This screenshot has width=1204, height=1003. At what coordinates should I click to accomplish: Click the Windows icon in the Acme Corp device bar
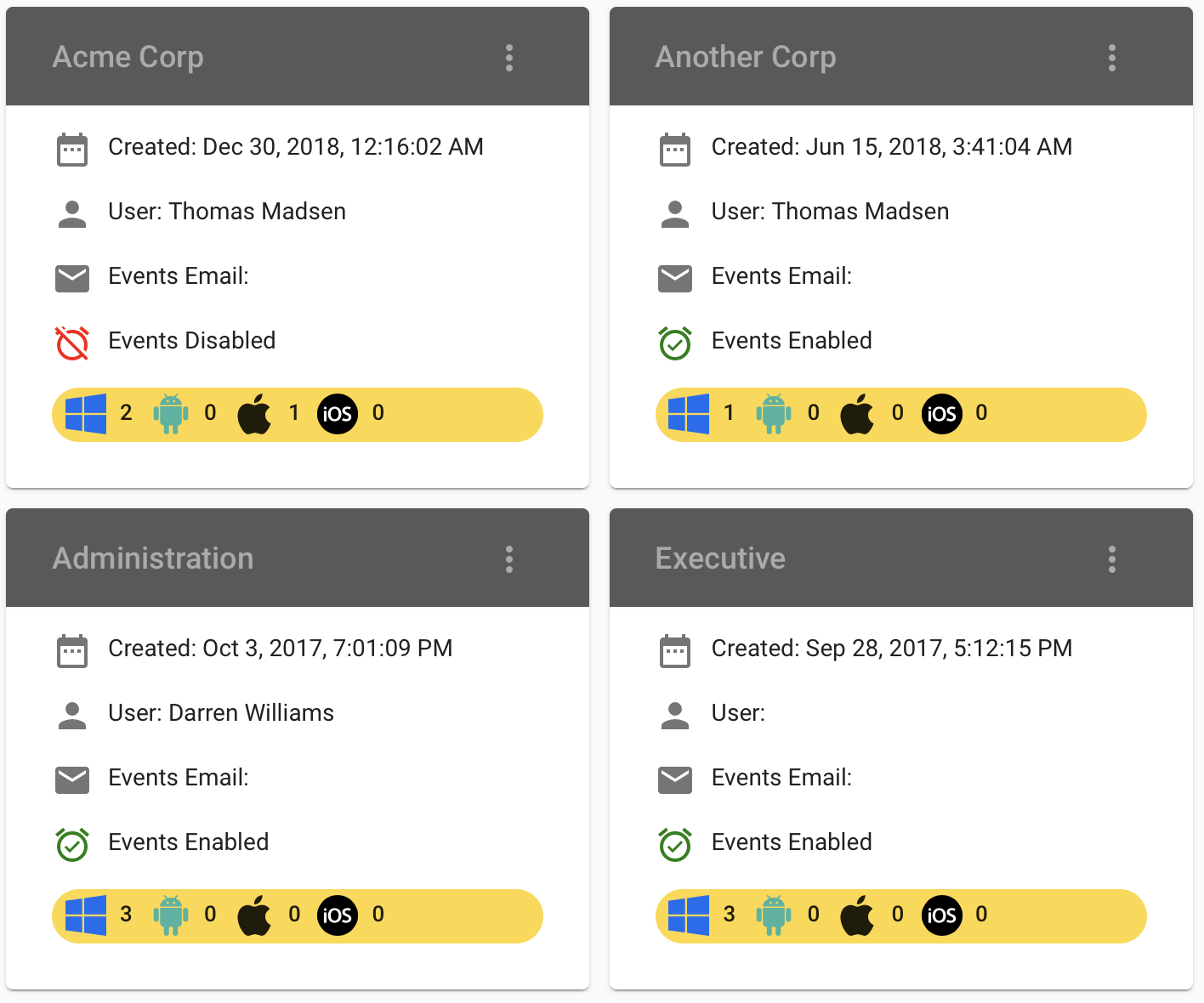click(x=86, y=414)
